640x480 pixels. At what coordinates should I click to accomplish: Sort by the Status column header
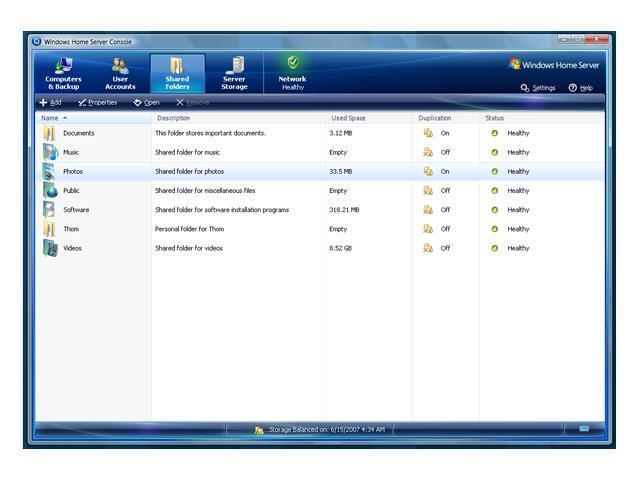point(542,118)
